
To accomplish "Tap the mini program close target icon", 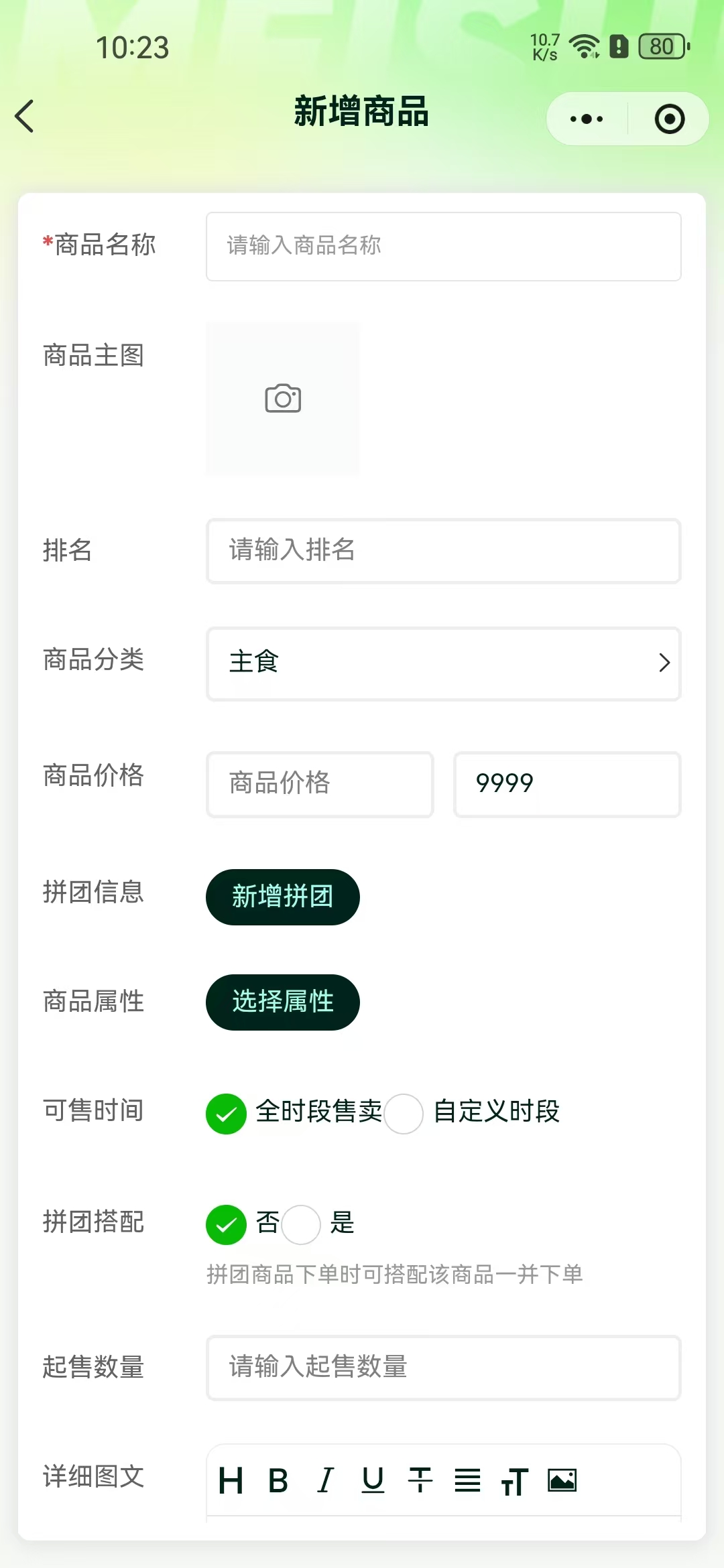I will point(669,119).
